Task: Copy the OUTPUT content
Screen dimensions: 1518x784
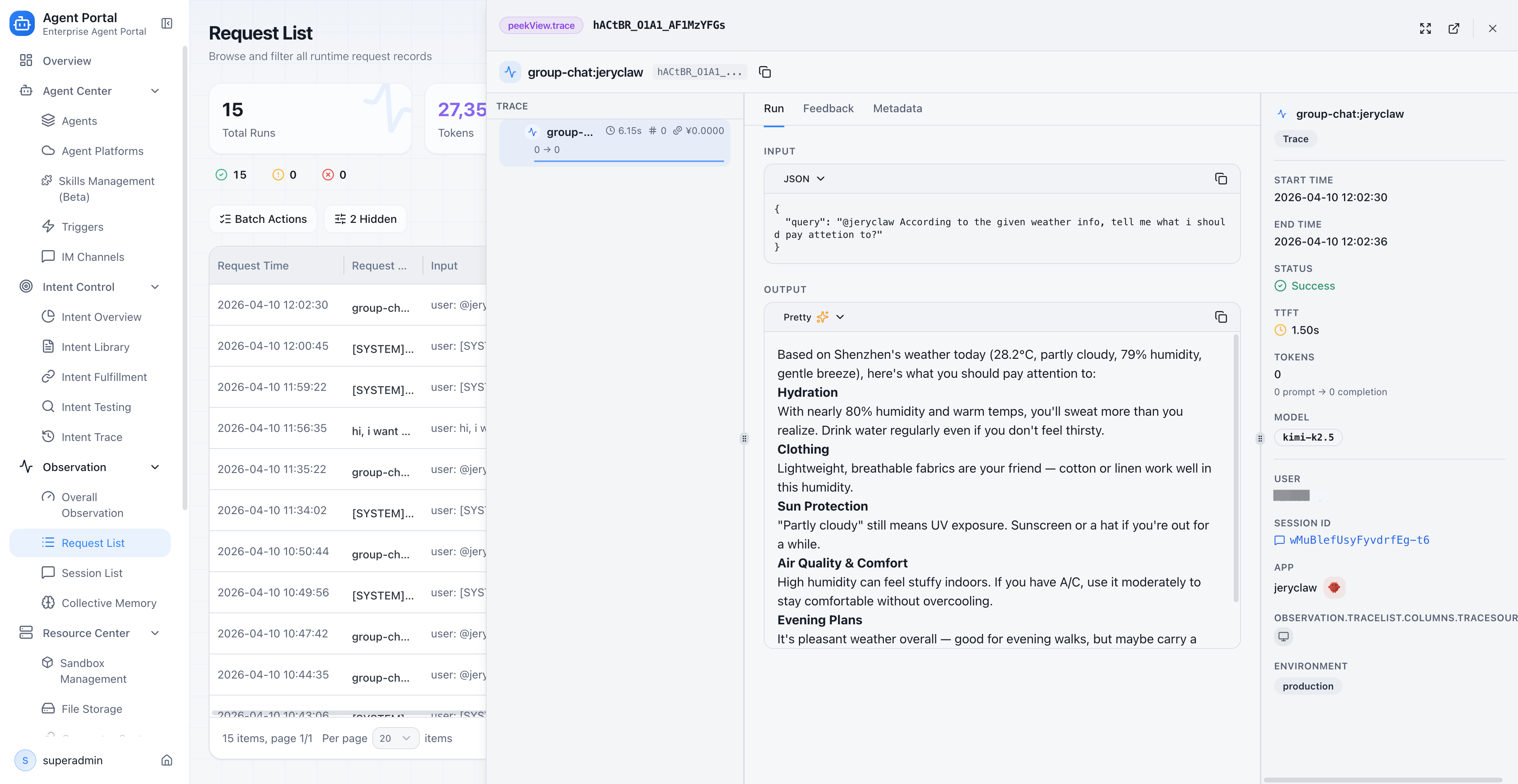Action: pos(1220,317)
